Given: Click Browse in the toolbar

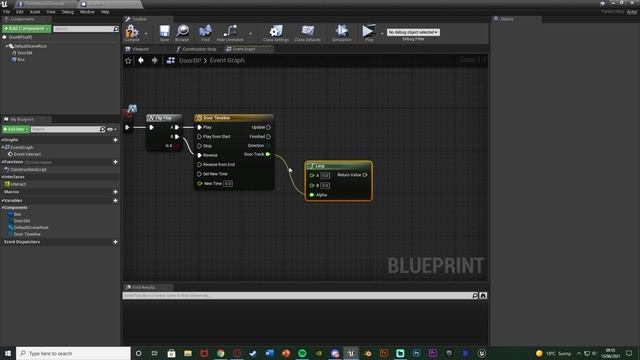Looking at the screenshot, I should click(182, 32).
